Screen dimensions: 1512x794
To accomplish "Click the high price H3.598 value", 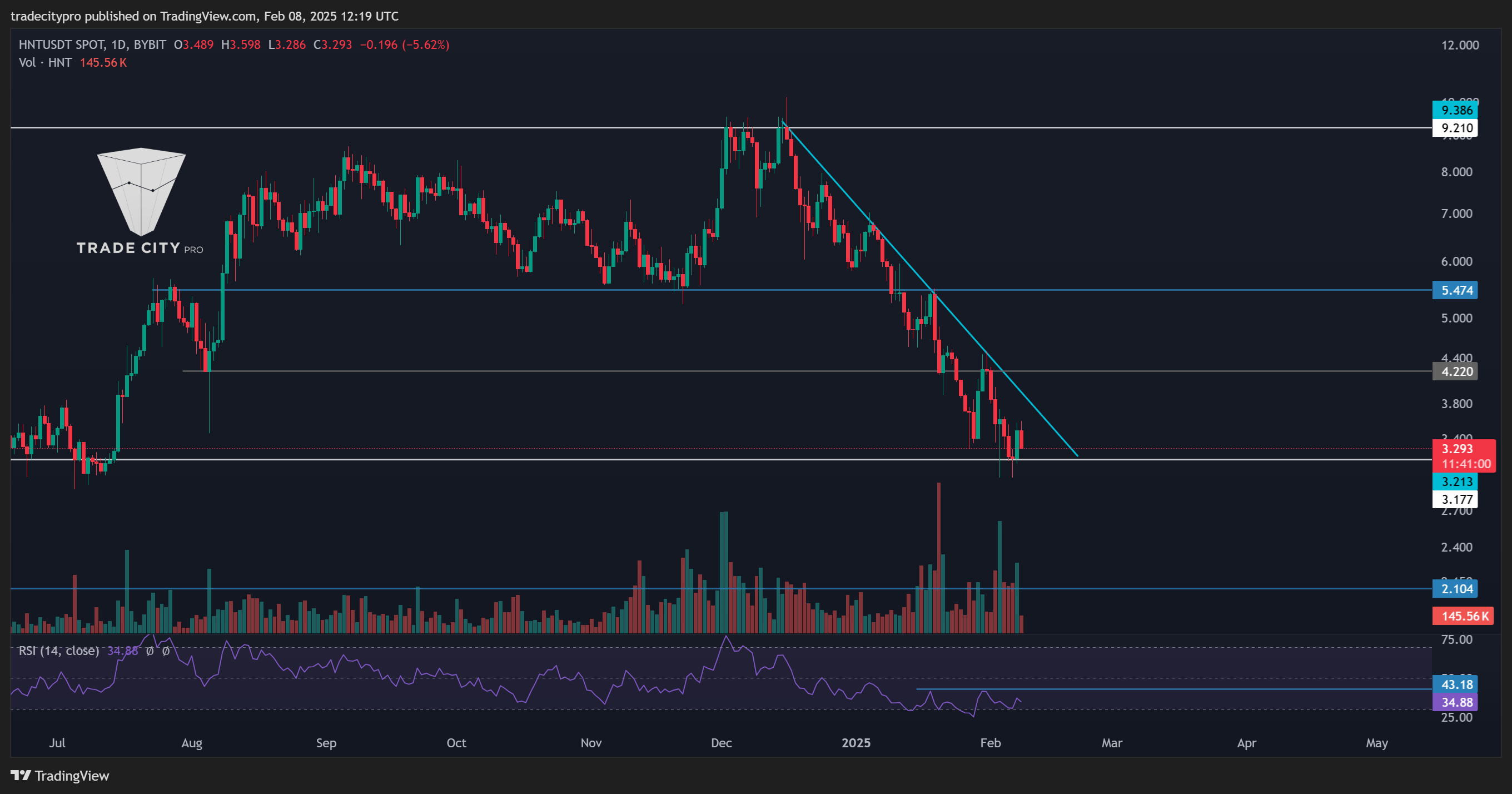I will (x=241, y=44).
